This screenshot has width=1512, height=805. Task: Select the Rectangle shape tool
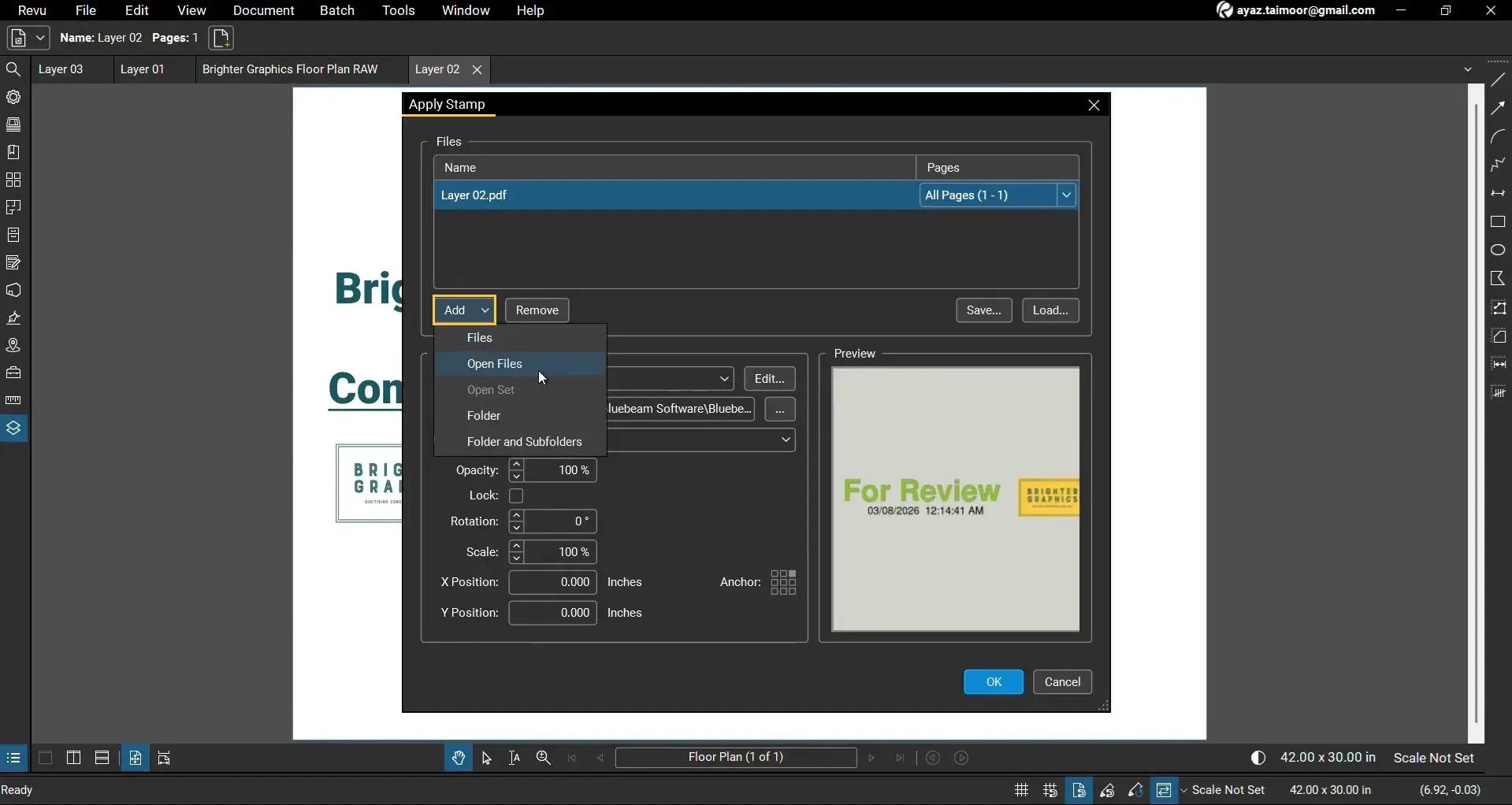[1498, 222]
